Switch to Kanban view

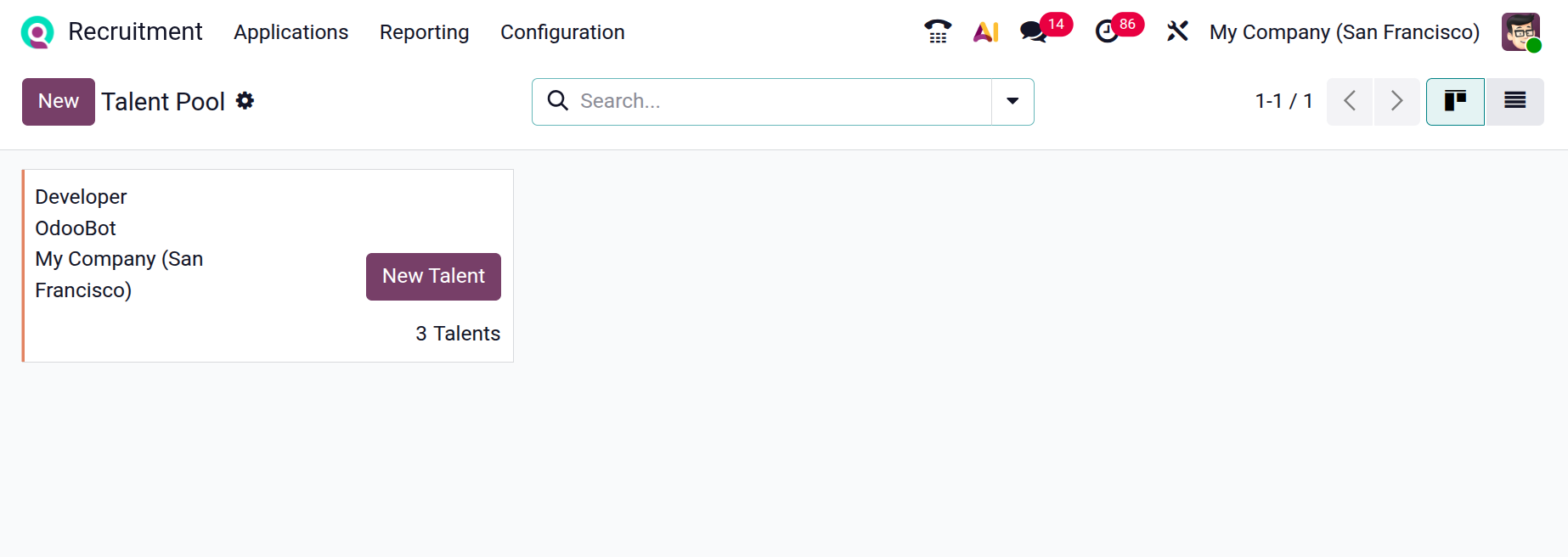pyautogui.click(x=1455, y=101)
